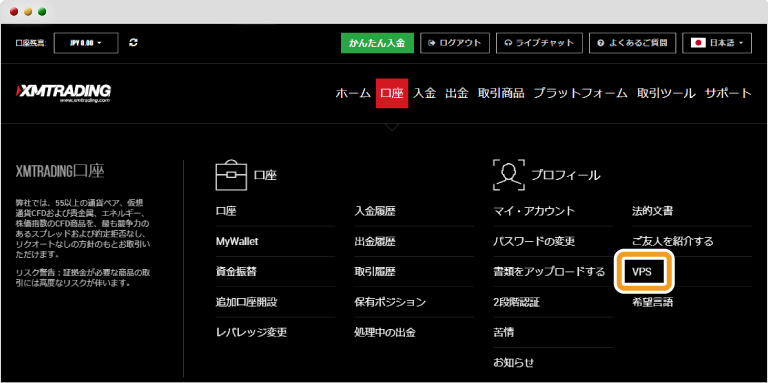The image size is (768, 383).
Task: Open the 法的文書 link
Action: pos(652,211)
